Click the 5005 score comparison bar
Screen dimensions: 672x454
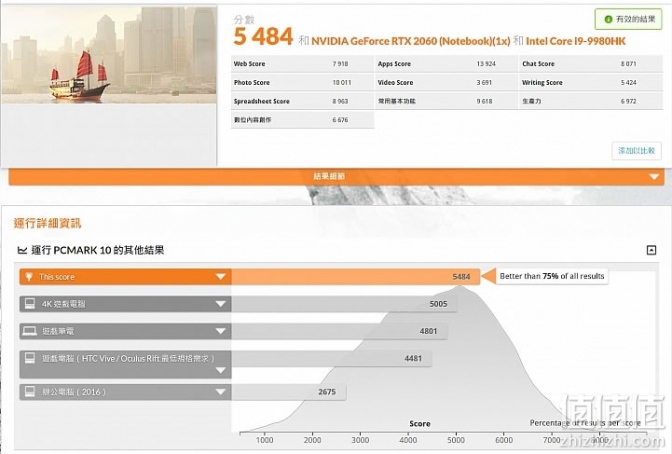click(344, 304)
